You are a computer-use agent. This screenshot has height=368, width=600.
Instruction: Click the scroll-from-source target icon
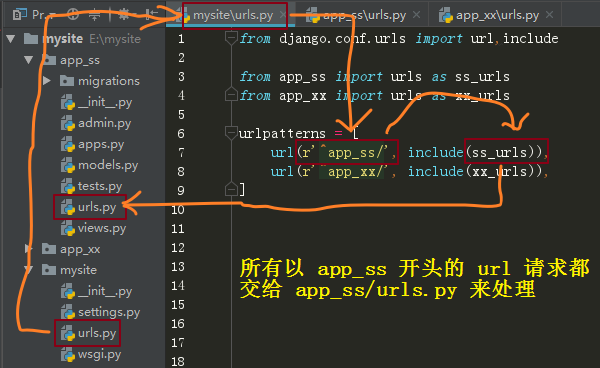click(73, 15)
